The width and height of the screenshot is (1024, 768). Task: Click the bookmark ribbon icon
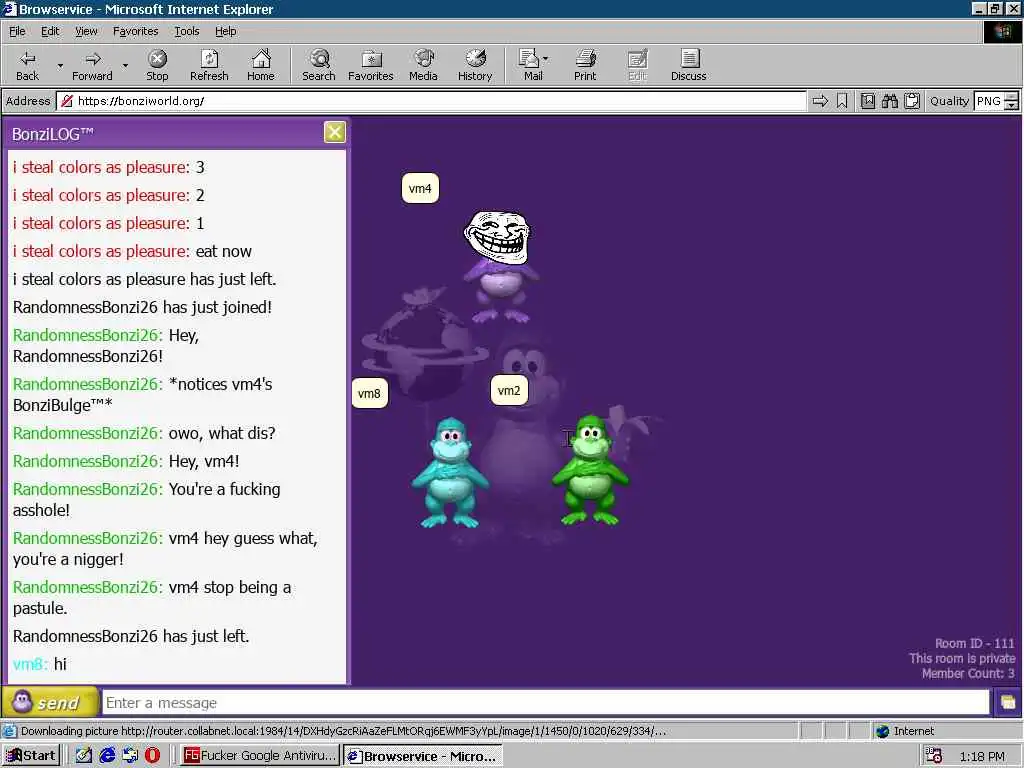[842, 101]
